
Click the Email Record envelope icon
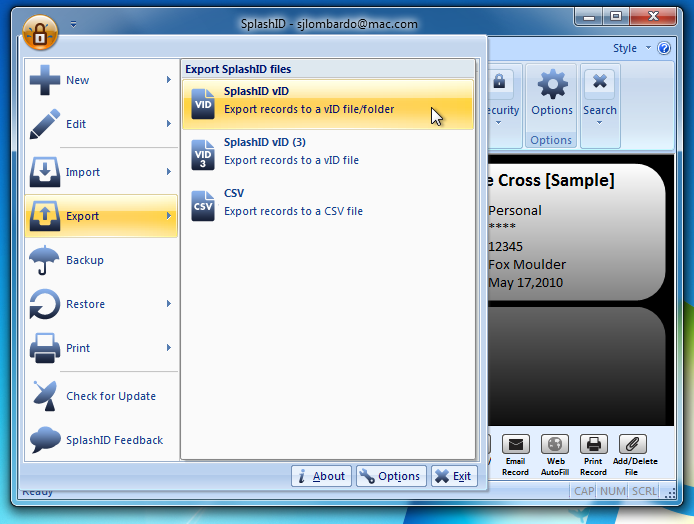pos(516,444)
